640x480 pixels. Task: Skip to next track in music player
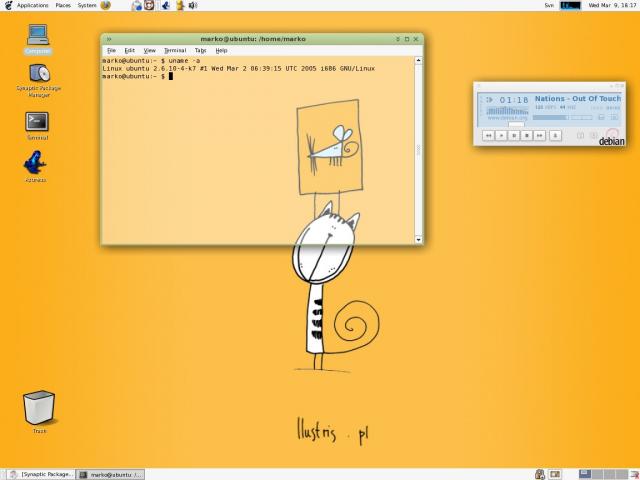540,135
